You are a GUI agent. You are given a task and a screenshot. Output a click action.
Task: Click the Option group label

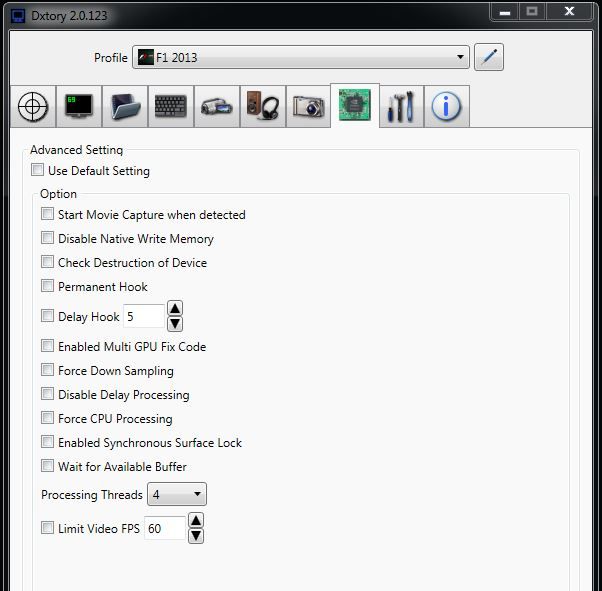pos(58,194)
